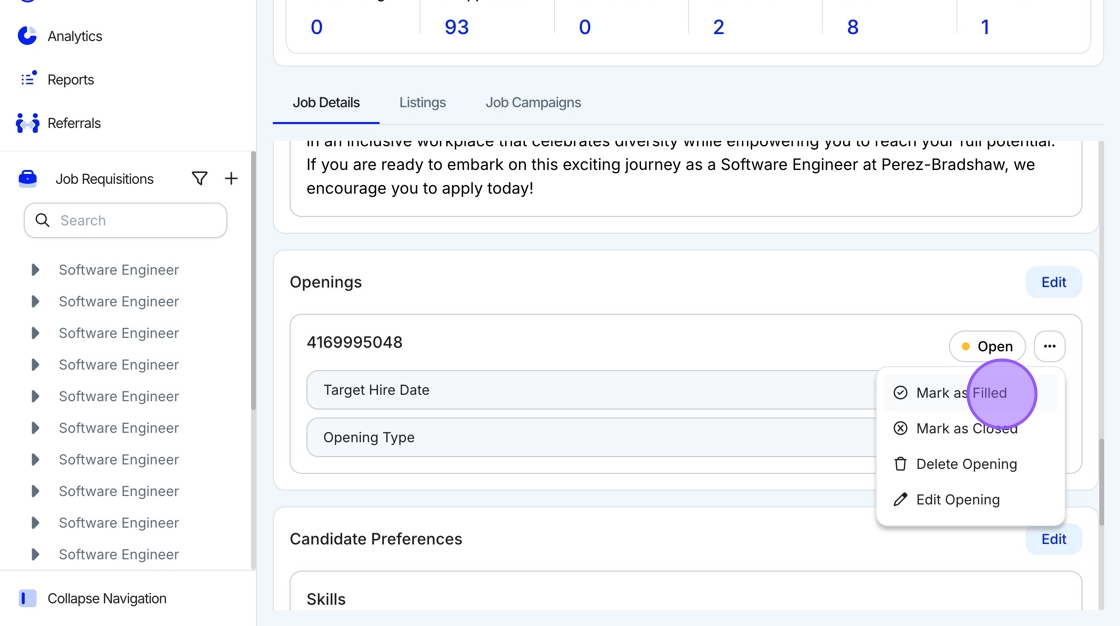Expand the third Software Engineer tree item
1120x626 pixels.
[x=35, y=333]
